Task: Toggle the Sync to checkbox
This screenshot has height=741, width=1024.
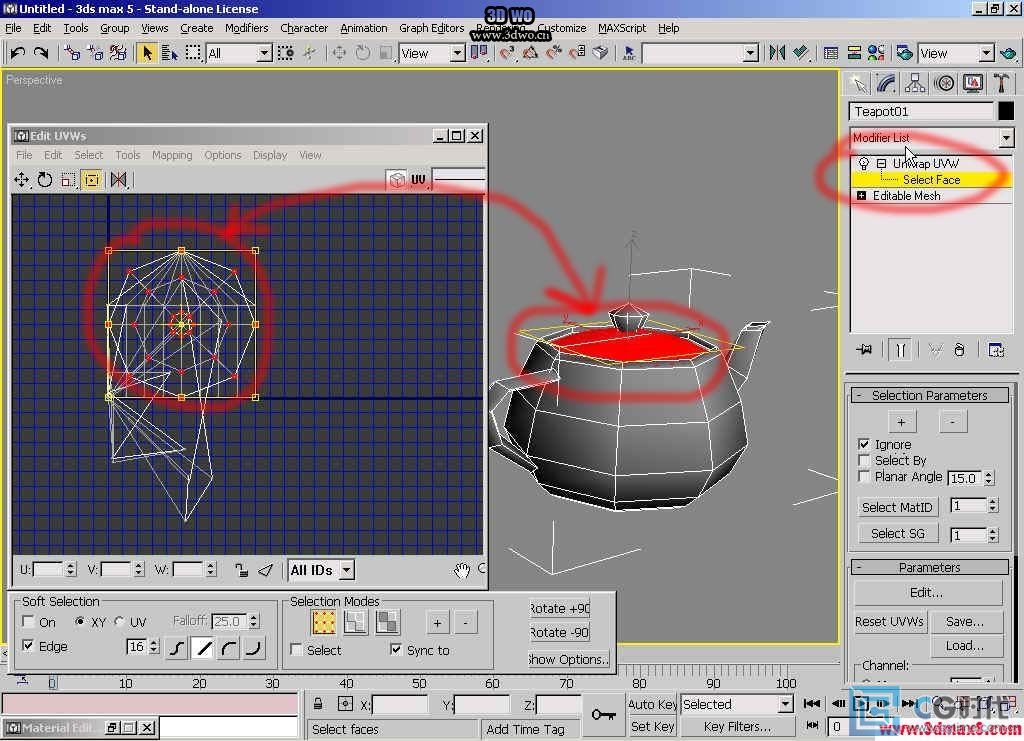Action: click(x=396, y=649)
